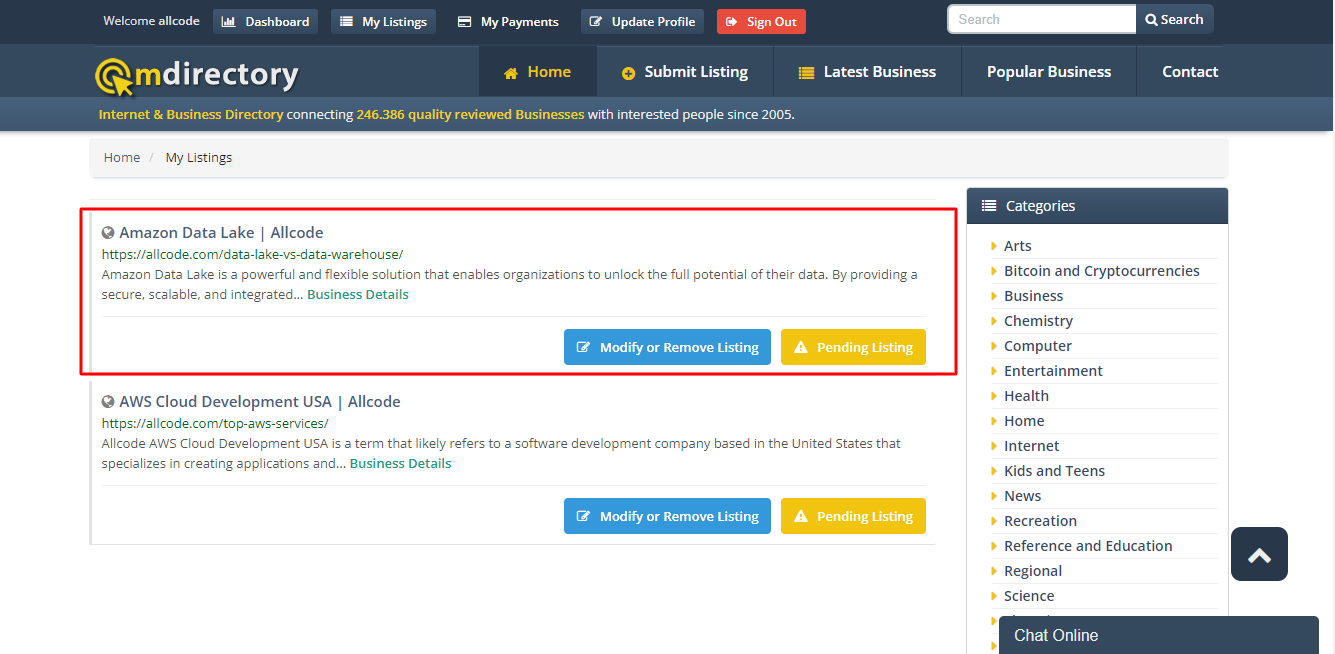Screen dimensions: 1335x654
Task: Open Update Profile page
Action: pyautogui.click(x=642, y=21)
